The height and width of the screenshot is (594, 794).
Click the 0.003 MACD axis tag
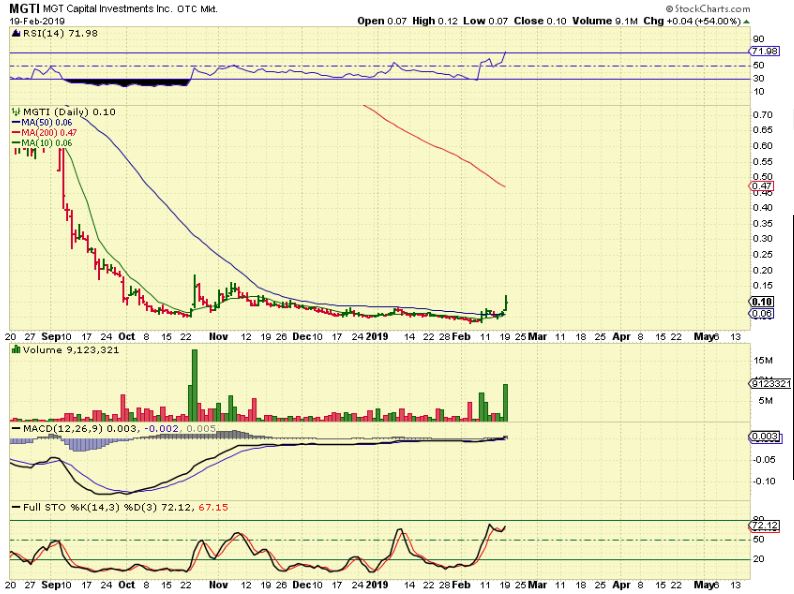[763, 437]
